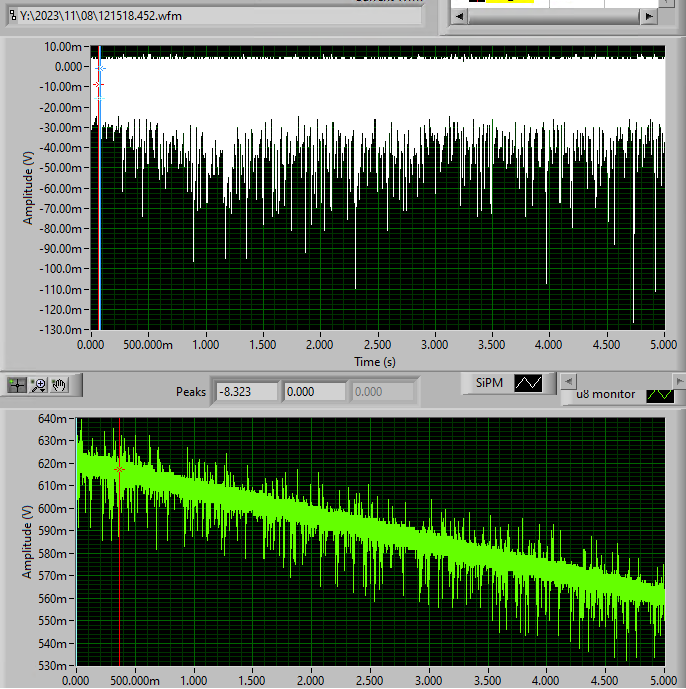Click the second Peaks value field
Viewport: 686px width, 689px height.
tap(314, 392)
